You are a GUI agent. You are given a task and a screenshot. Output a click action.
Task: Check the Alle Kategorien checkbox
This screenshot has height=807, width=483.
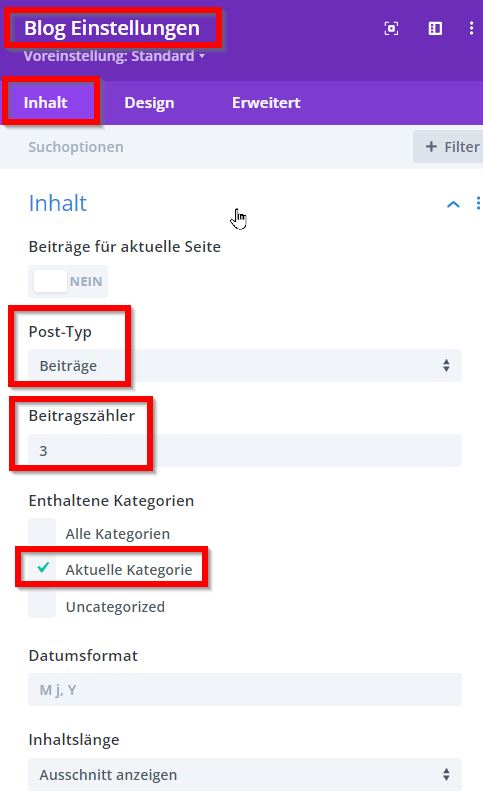coord(42,533)
